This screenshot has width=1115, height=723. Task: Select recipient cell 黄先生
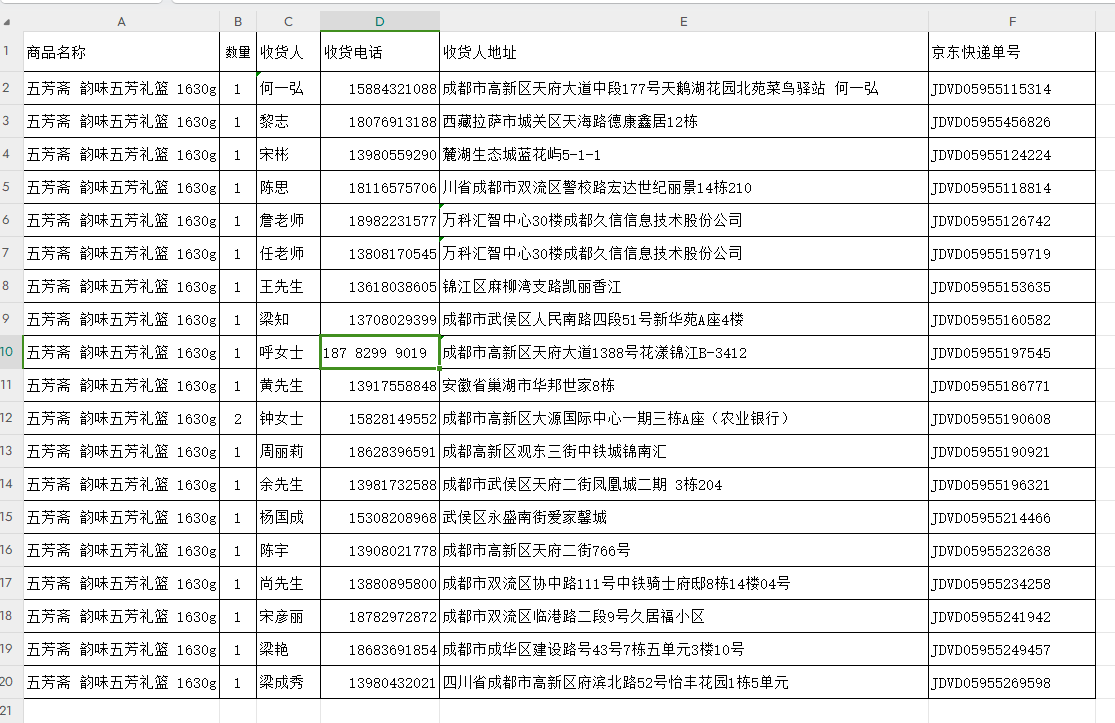pos(289,385)
